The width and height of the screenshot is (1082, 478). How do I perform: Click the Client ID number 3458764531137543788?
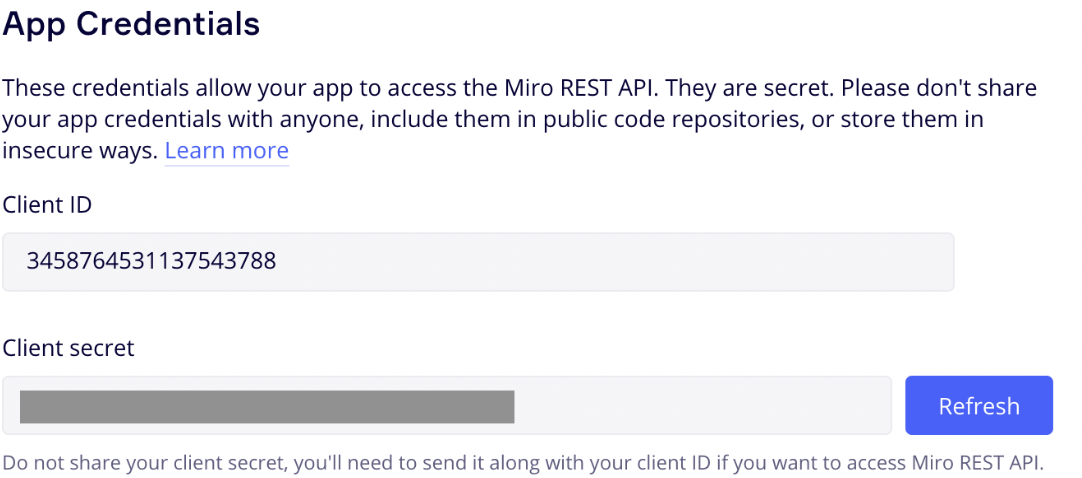coord(151,261)
